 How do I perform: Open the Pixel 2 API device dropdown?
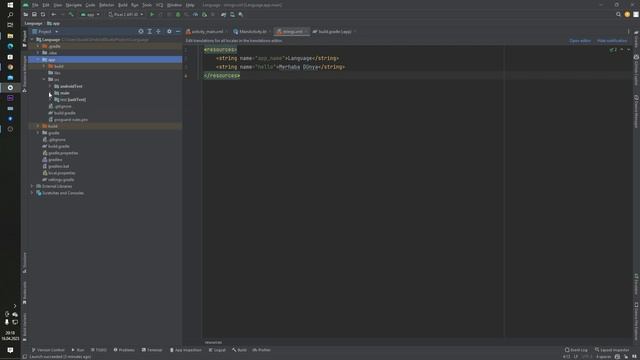coord(126,14)
